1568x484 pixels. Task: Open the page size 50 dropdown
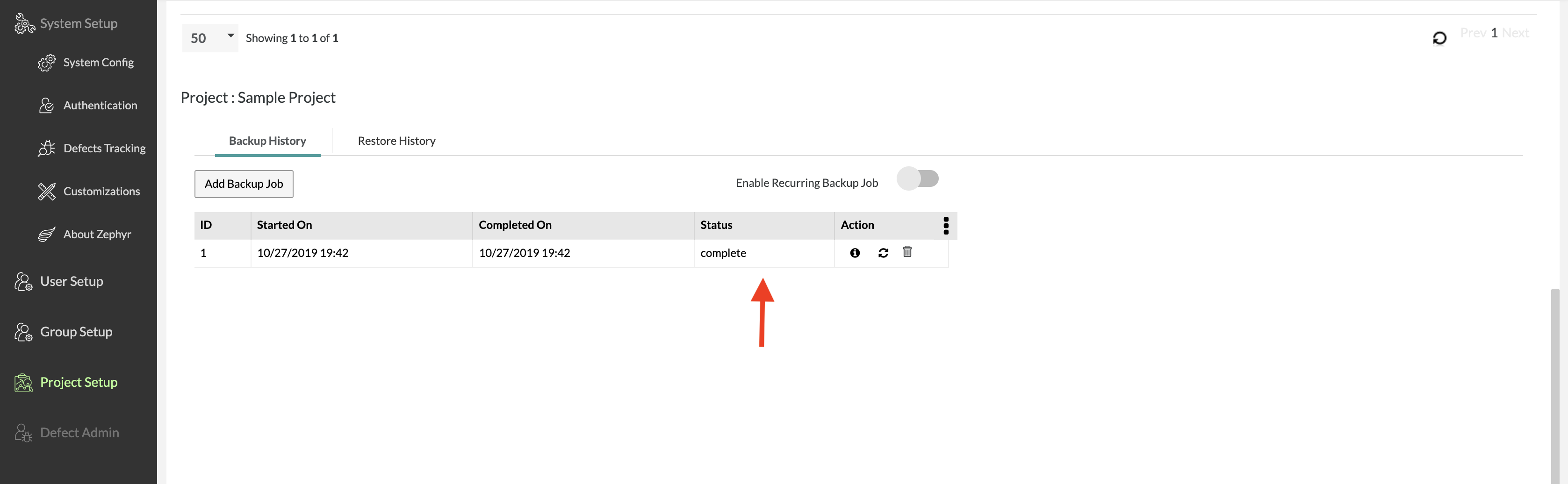tap(210, 38)
